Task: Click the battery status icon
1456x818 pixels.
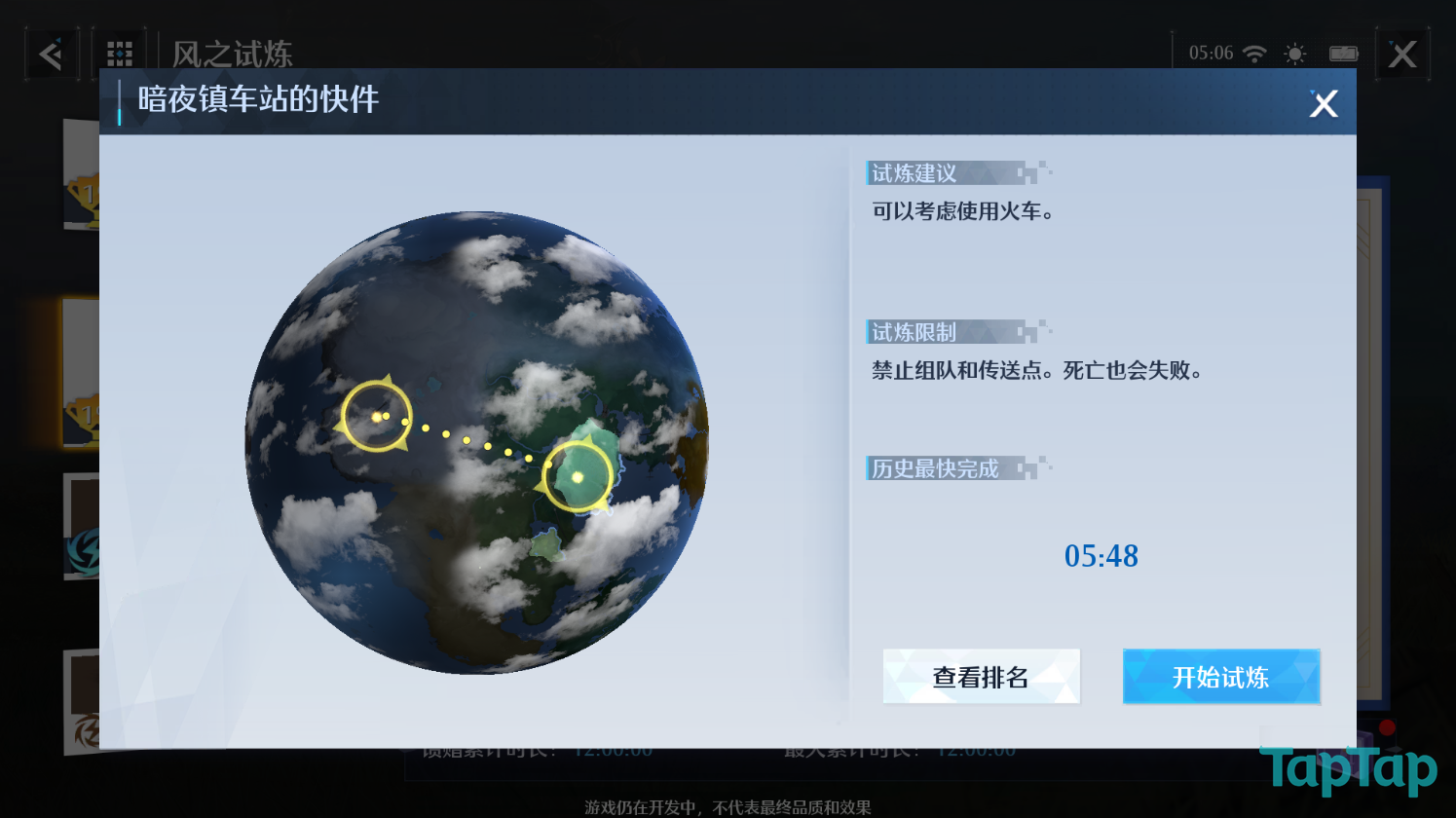Action: [1344, 54]
